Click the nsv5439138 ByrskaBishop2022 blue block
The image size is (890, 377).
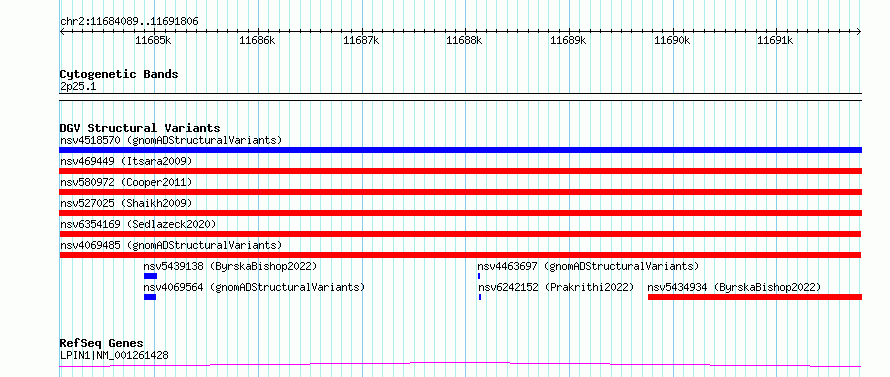(x=150, y=276)
